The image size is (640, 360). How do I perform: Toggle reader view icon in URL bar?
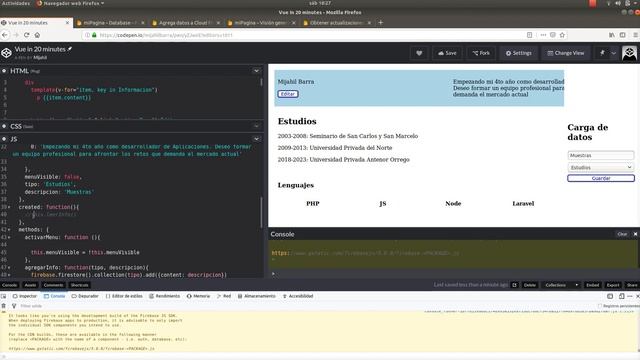pos(529,35)
